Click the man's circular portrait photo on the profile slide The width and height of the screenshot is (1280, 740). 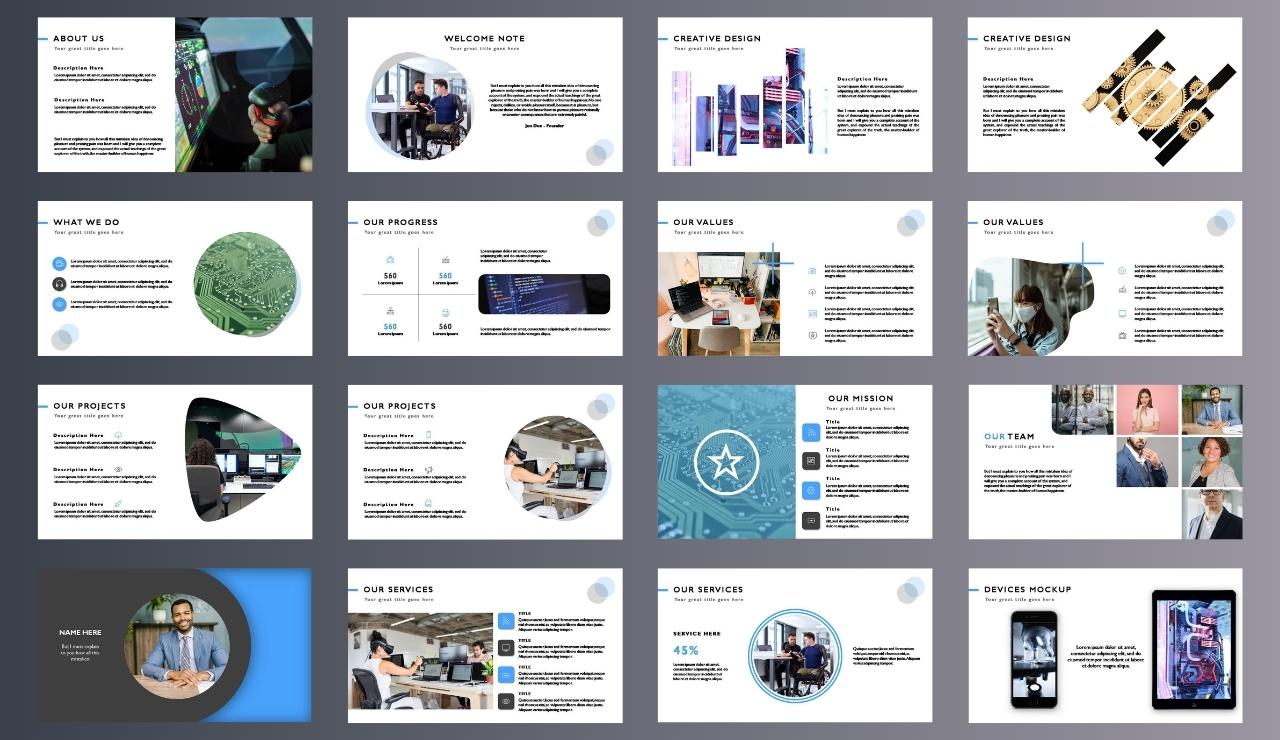[x=178, y=645]
